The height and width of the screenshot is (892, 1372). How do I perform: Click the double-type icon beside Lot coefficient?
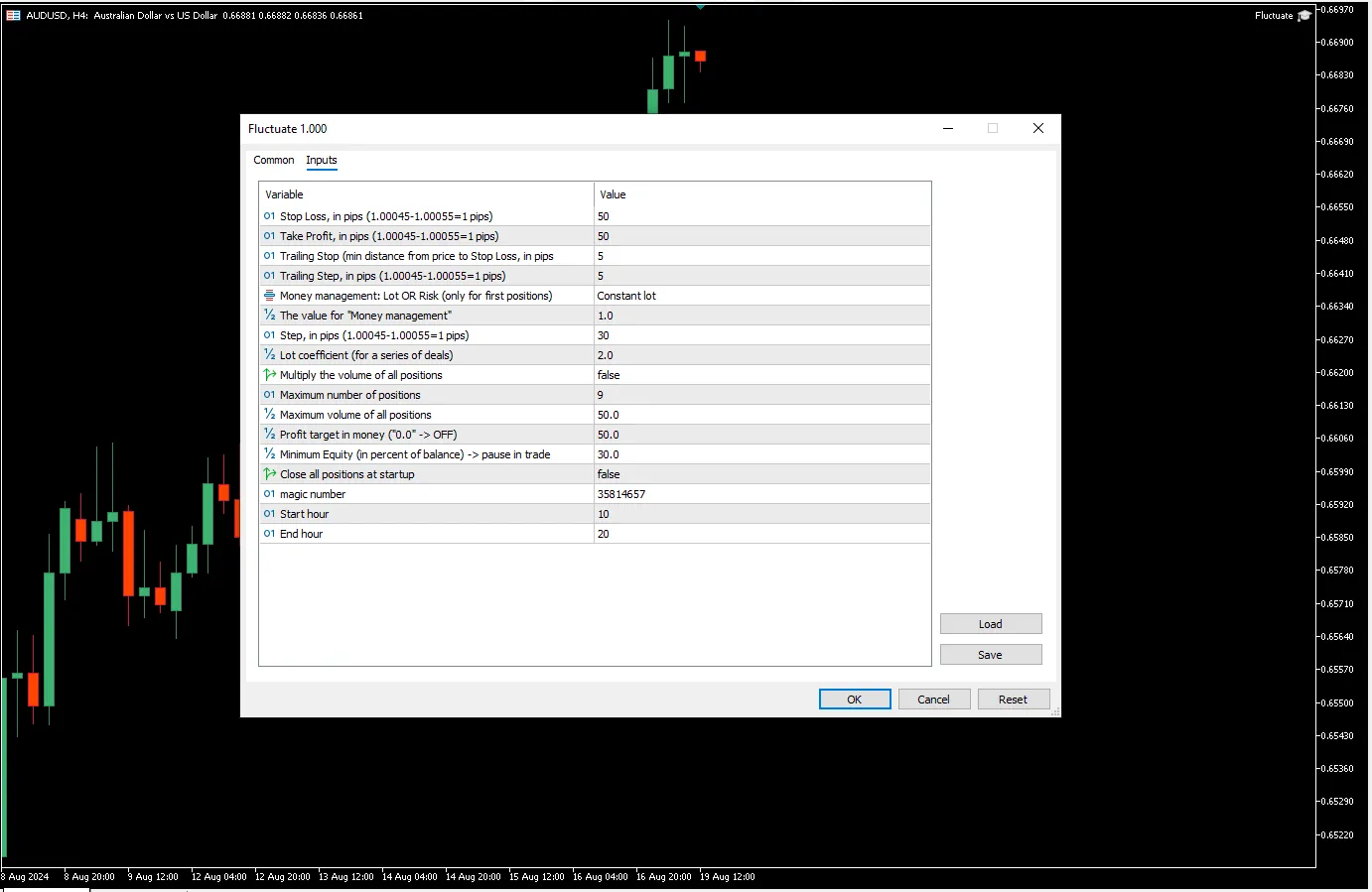[x=269, y=355]
